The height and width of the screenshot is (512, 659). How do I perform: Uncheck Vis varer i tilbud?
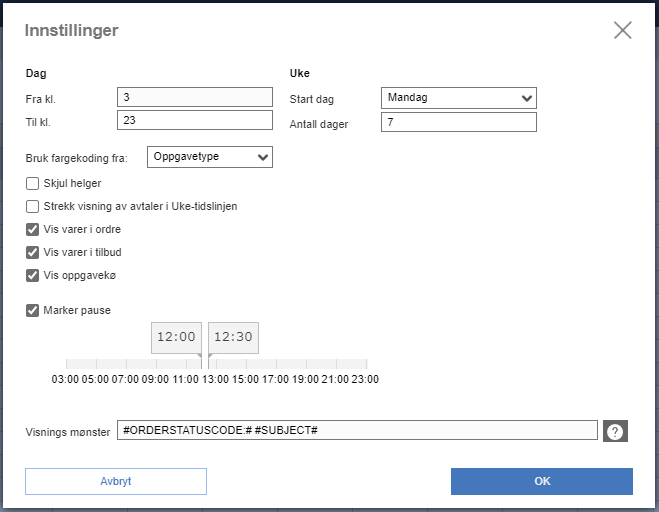pyautogui.click(x=32, y=253)
